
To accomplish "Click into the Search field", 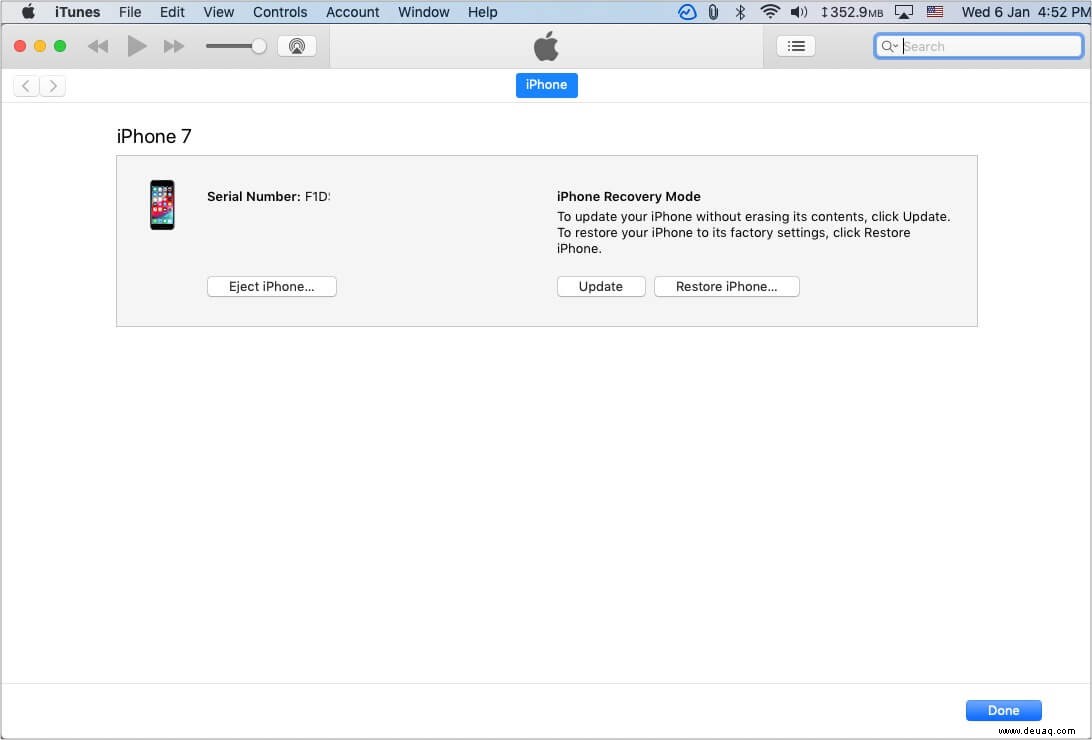I will [x=978, y=46].
